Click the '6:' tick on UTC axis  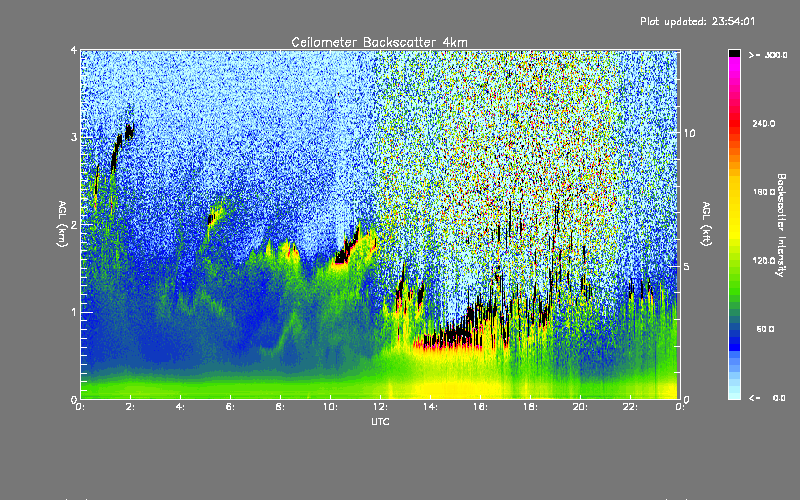coord(230,407)
